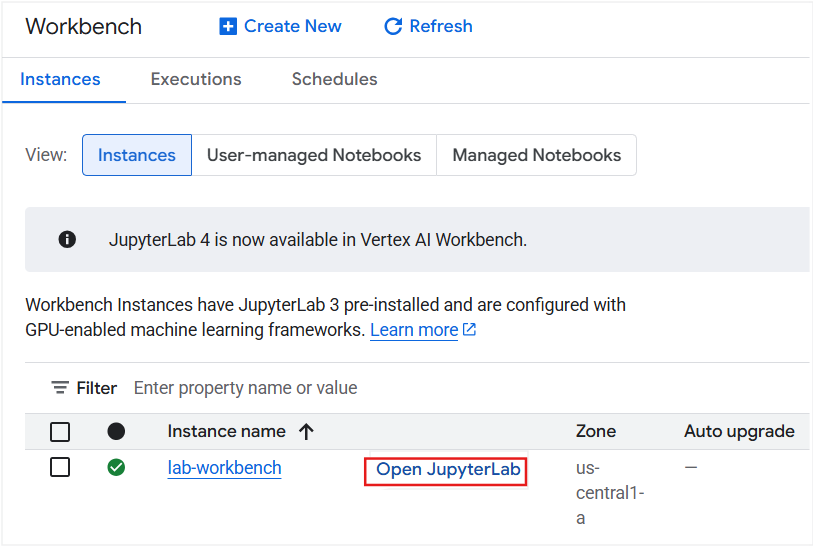Tick the select-all checkbox in table header
Image resolution: width=813 pixels, height=547 pixels.
[60, 432]
